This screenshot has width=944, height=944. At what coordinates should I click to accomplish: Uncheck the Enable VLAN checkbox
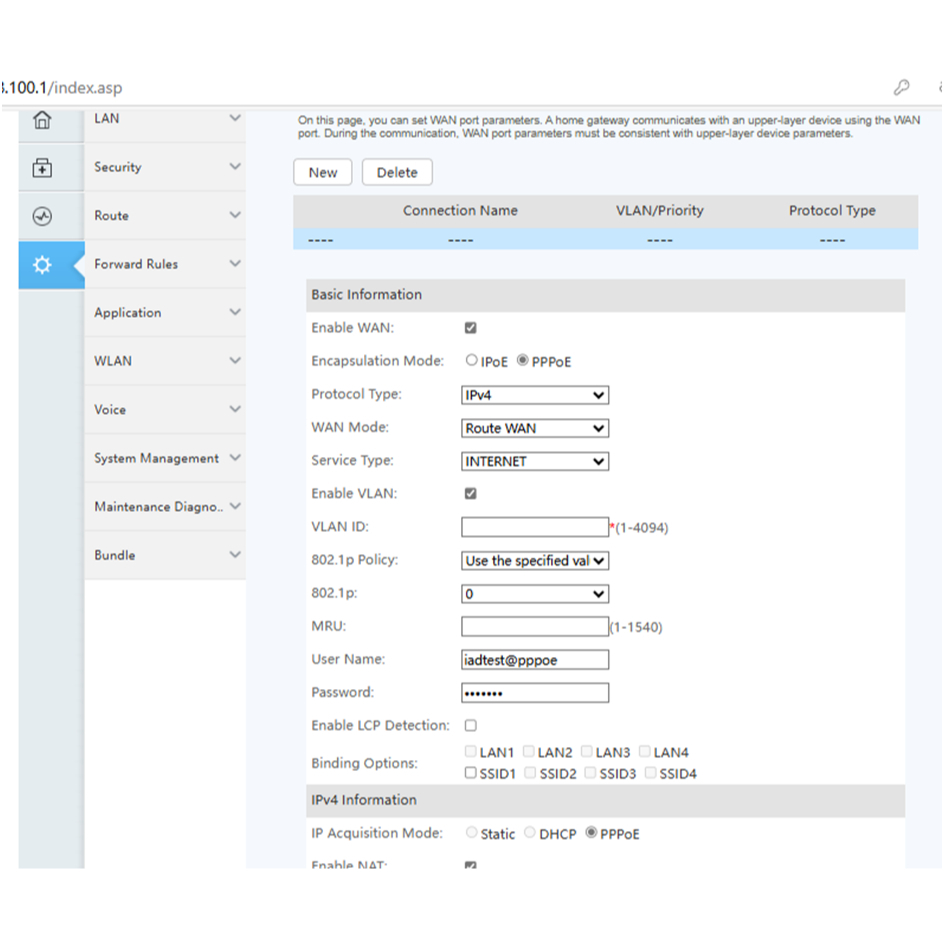[471, 494]
